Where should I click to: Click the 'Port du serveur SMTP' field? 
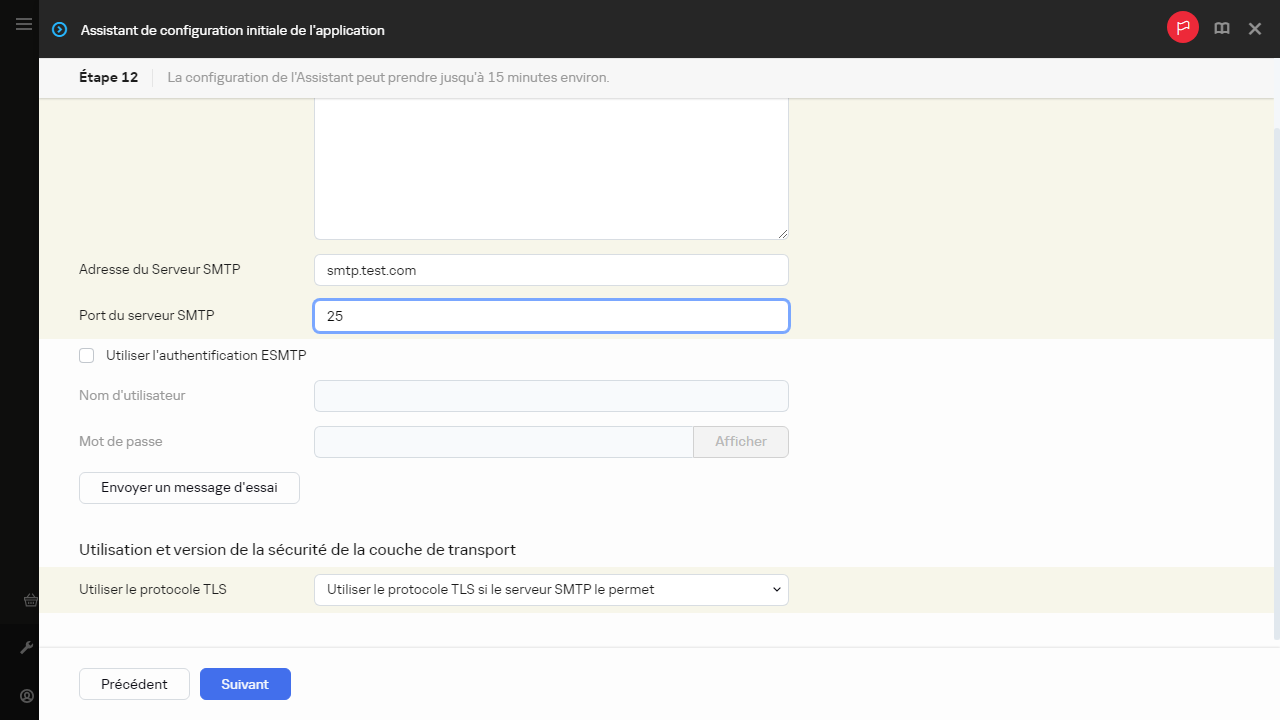[x=551, y=316]
